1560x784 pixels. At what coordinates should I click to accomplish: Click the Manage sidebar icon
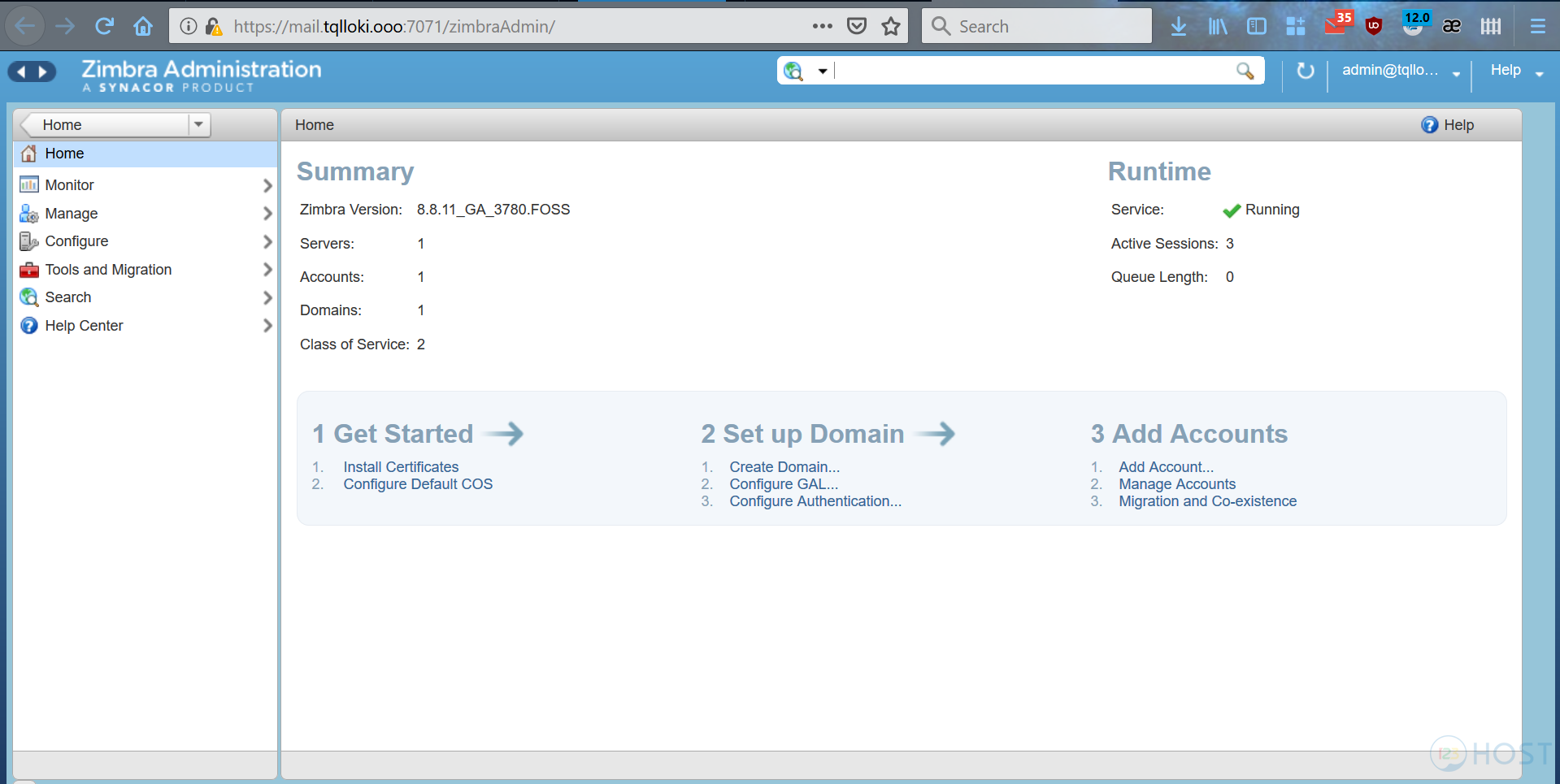click(28, 213)
